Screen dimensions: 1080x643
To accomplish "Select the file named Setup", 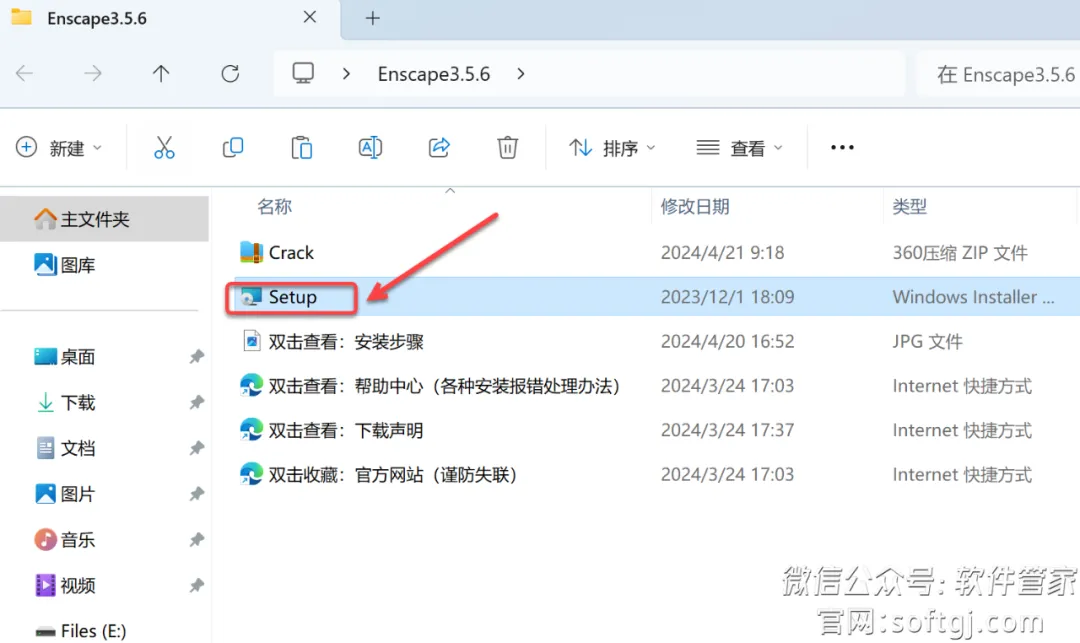I will 293,297.
